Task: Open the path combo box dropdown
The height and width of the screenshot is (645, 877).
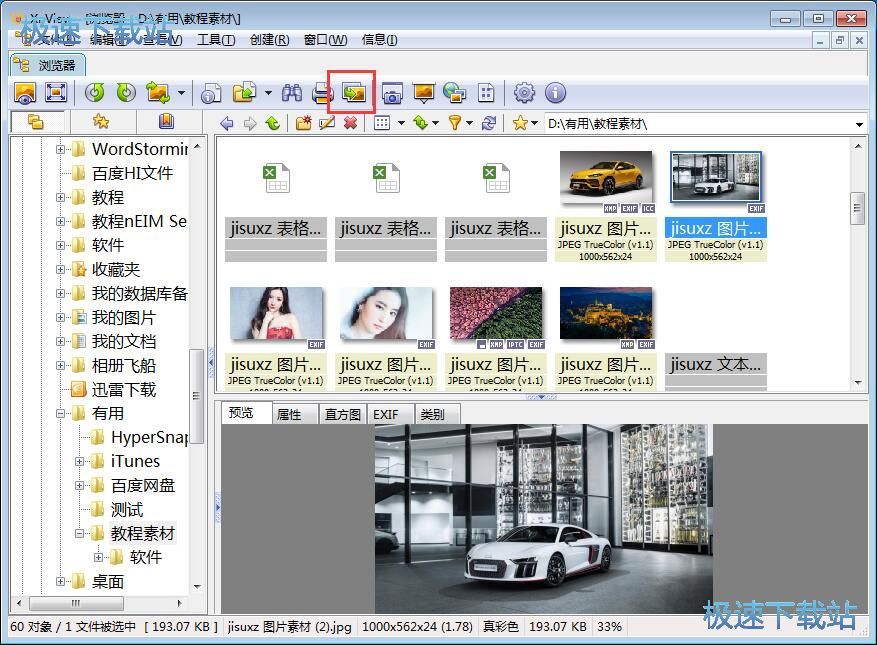Action: [x=861, y=123]
